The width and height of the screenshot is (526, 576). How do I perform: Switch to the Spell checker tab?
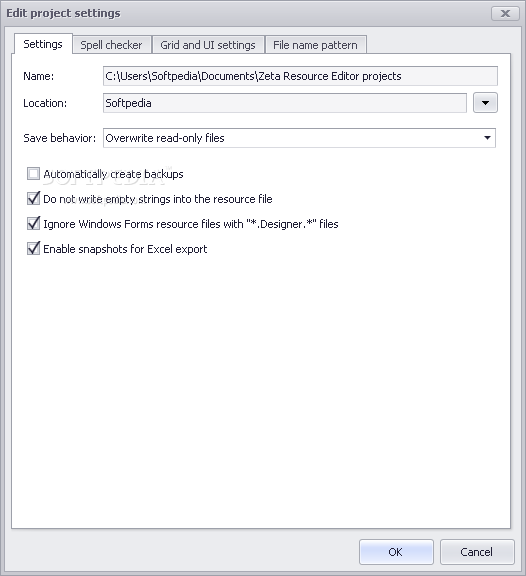112,45
